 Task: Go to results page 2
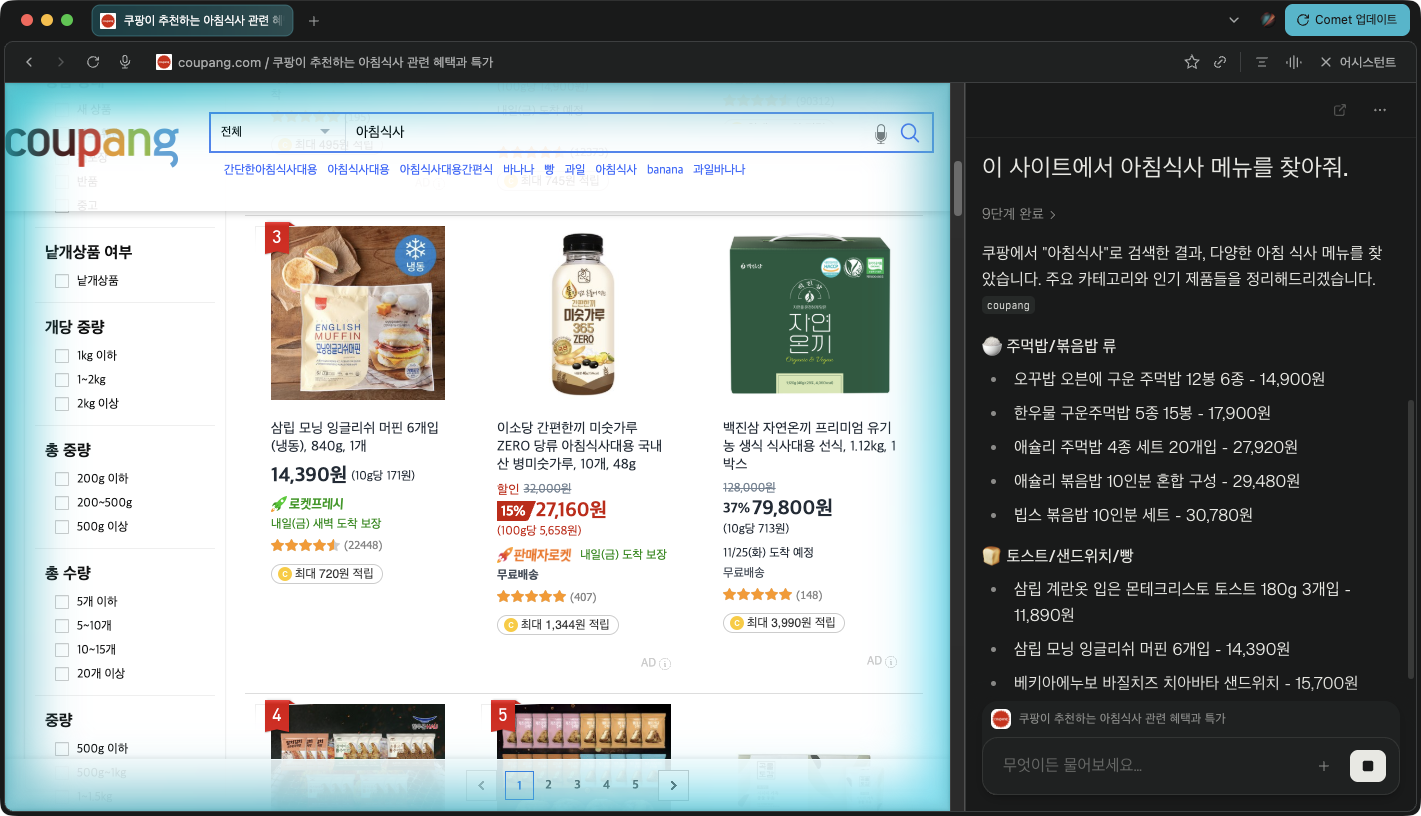coord(548,786)
